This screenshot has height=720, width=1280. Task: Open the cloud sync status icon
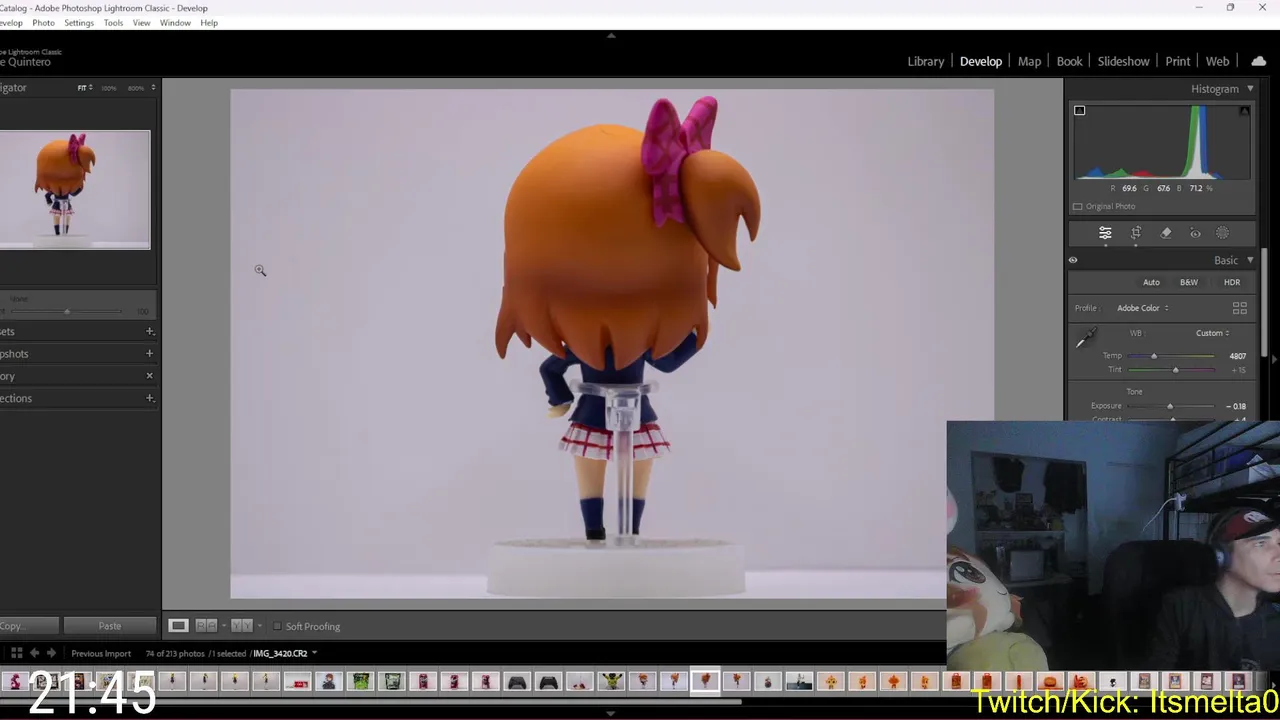point(1258,61)
